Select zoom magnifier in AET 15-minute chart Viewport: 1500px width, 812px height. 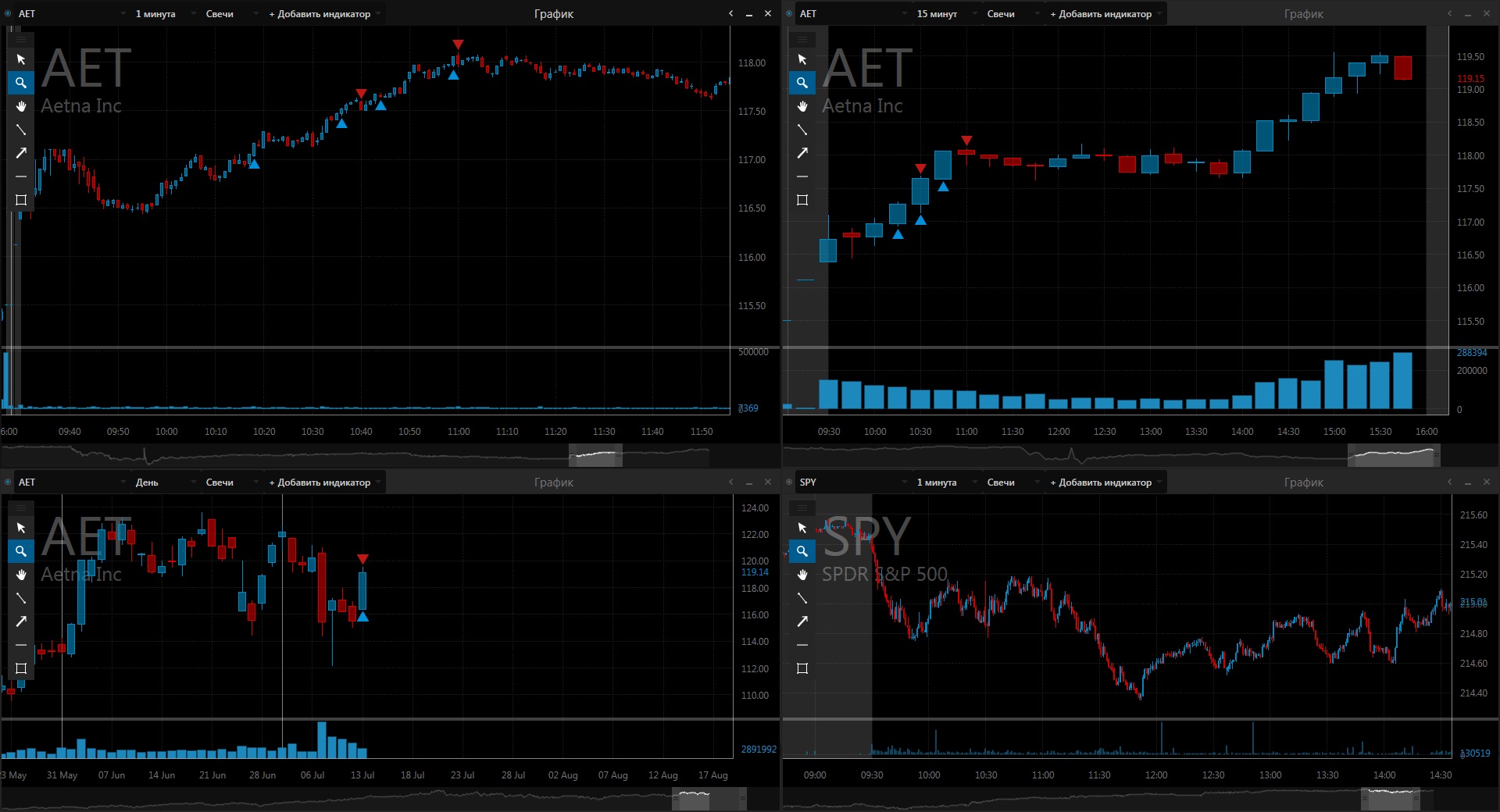click(x=802, y=83)
